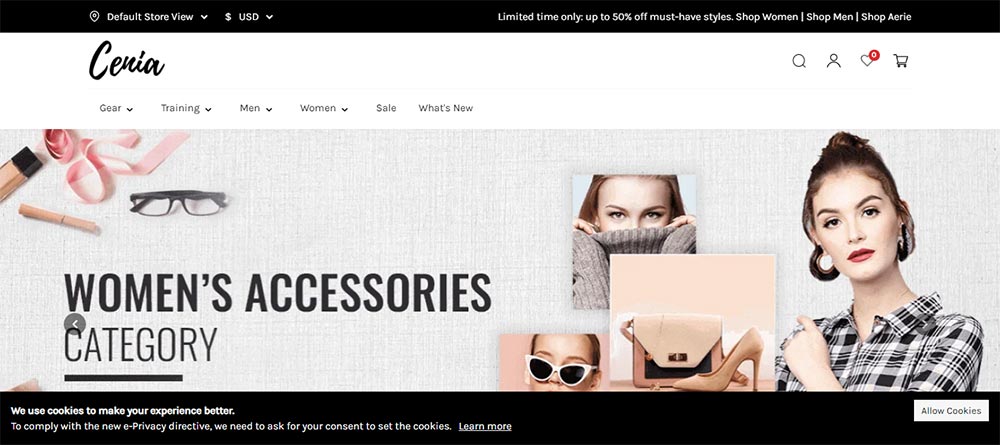Expand the Training menu

pyautogui.click(x=186, y=108)
